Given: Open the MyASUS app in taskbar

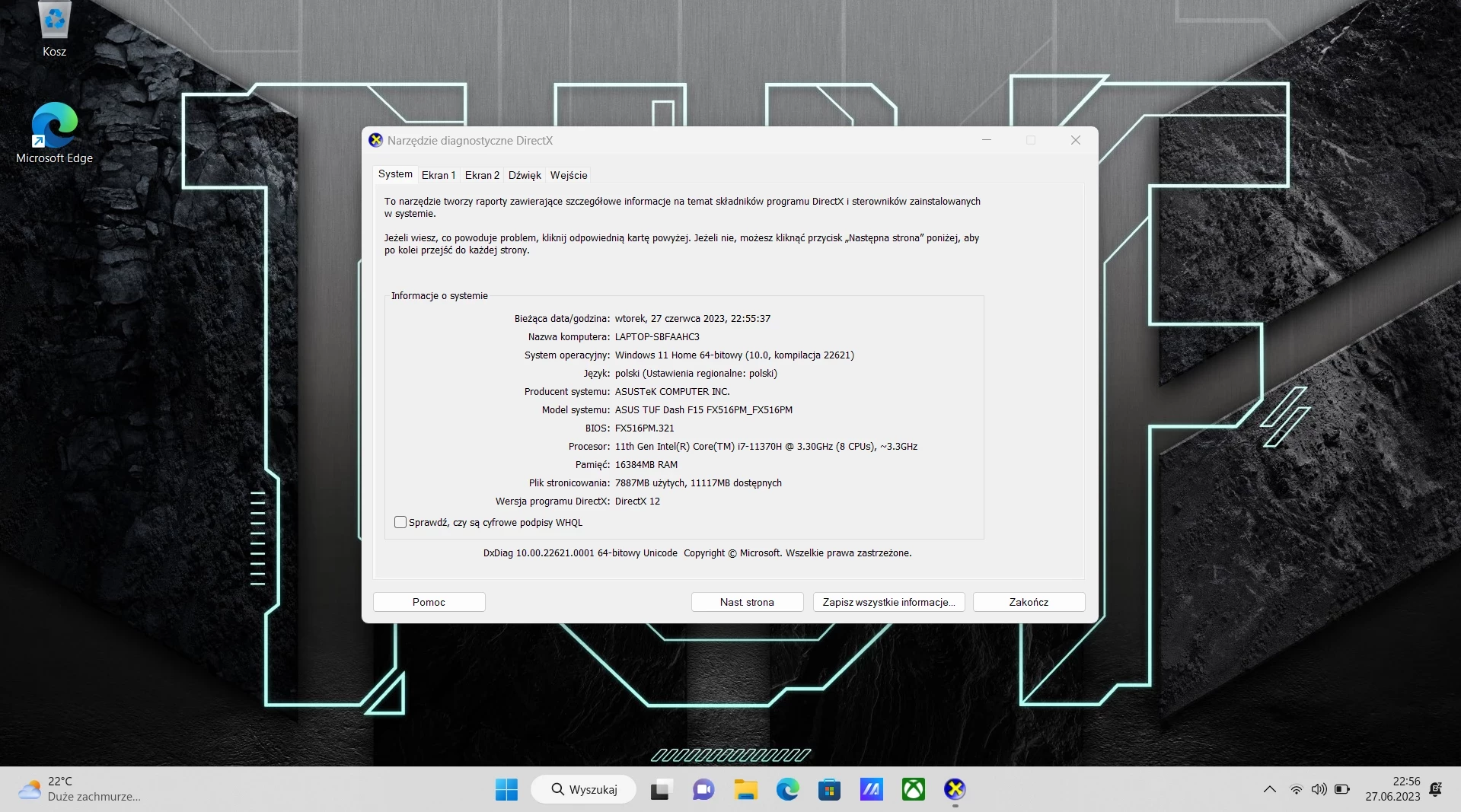Looking at the screenshot, I should (871, 789).
